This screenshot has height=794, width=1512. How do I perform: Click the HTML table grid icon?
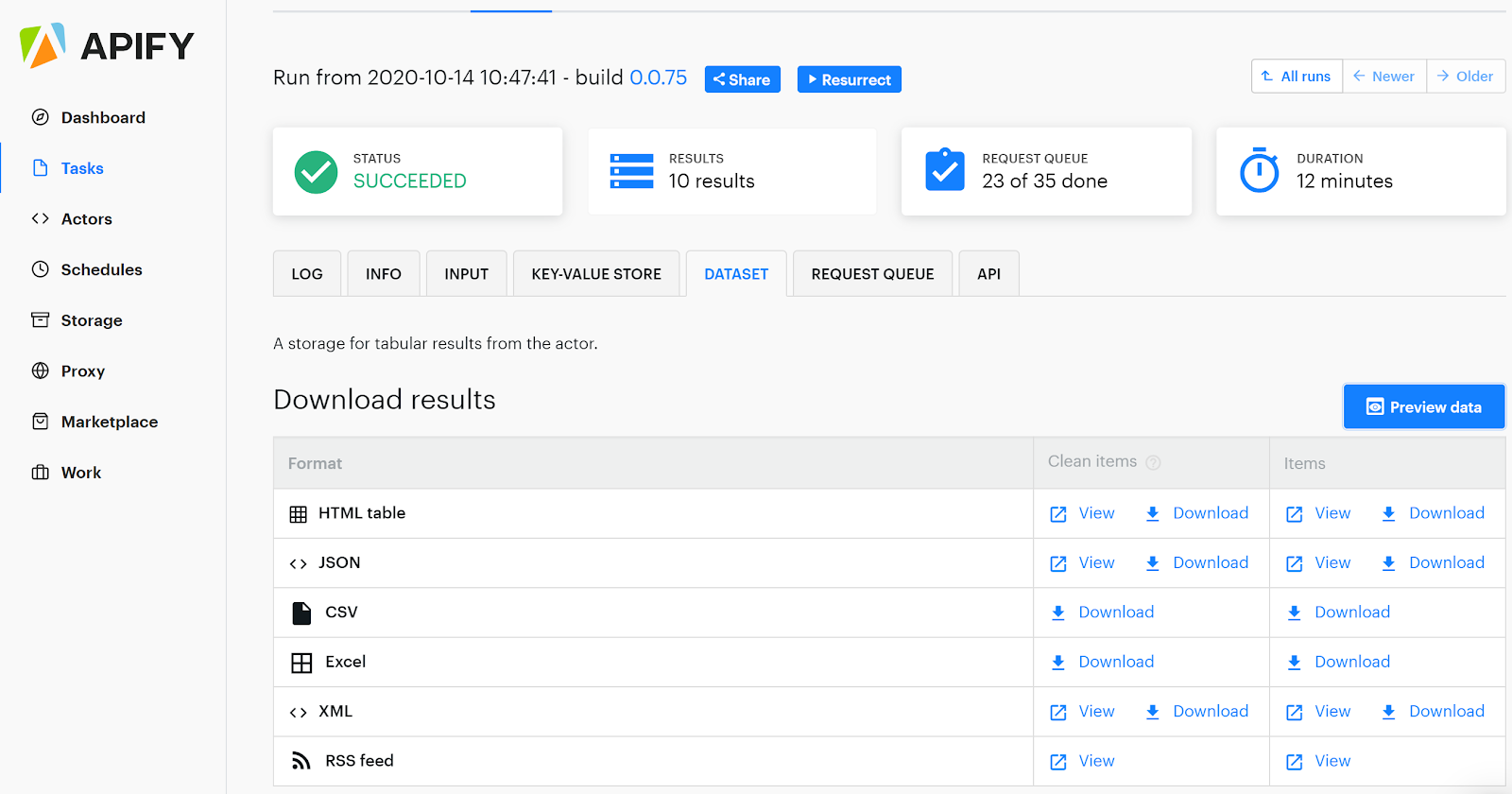(299, 514)
